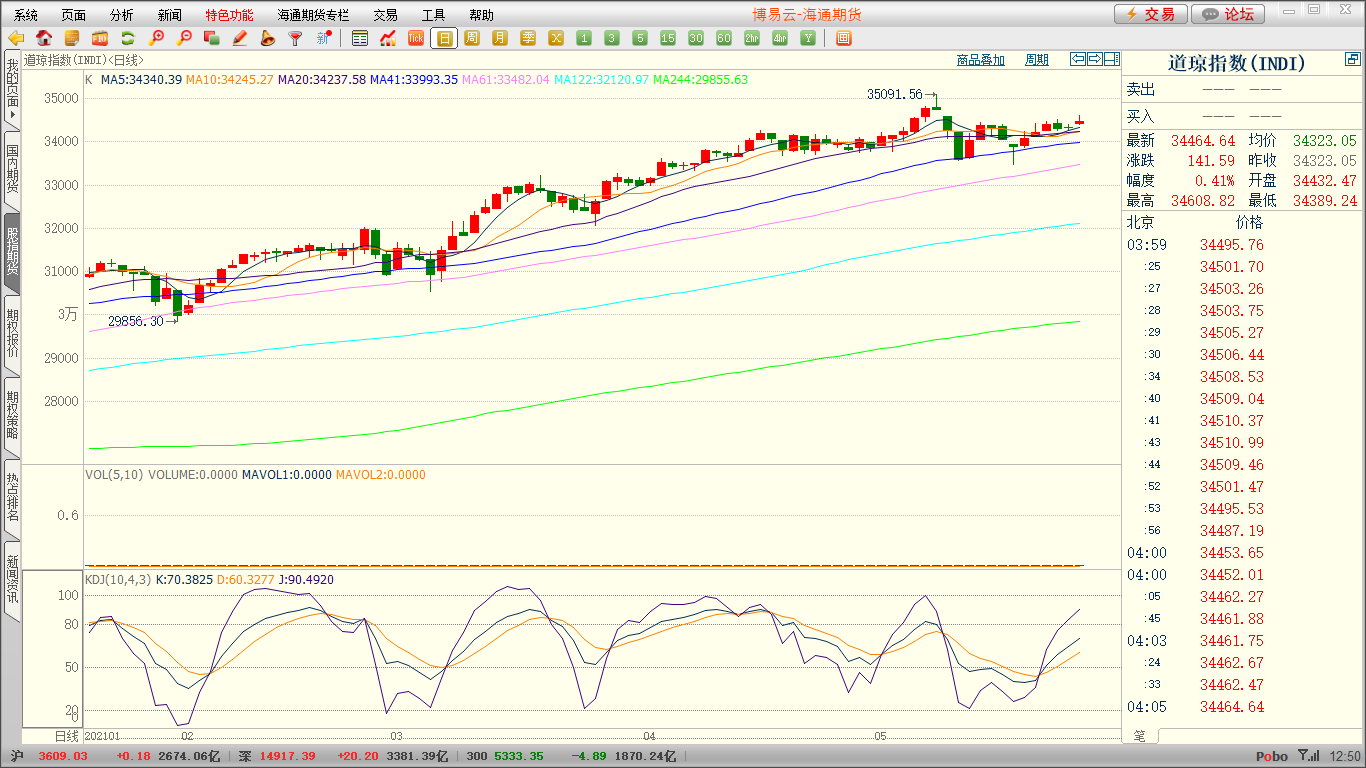Open the 帮助 menu

(x=482, y=15)
